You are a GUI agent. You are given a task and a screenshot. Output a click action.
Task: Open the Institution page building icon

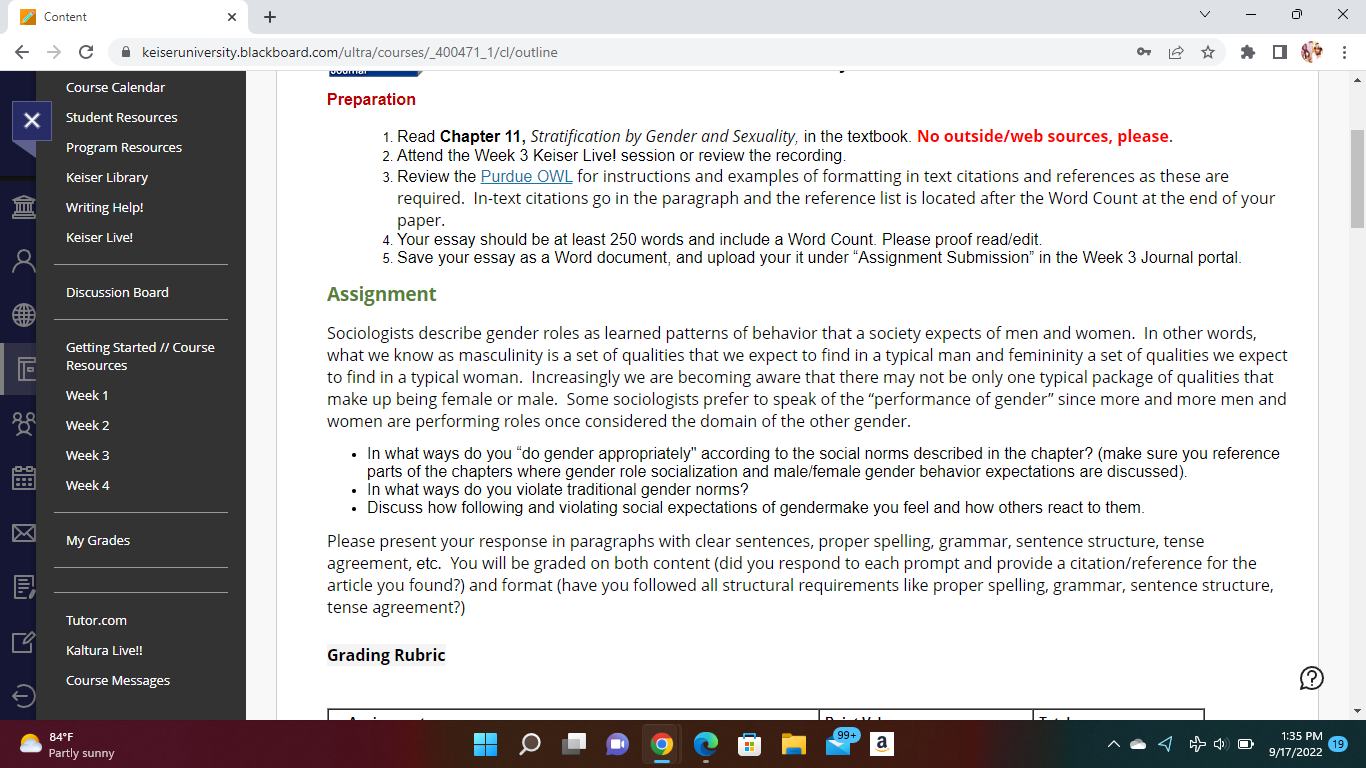[22, 207]
